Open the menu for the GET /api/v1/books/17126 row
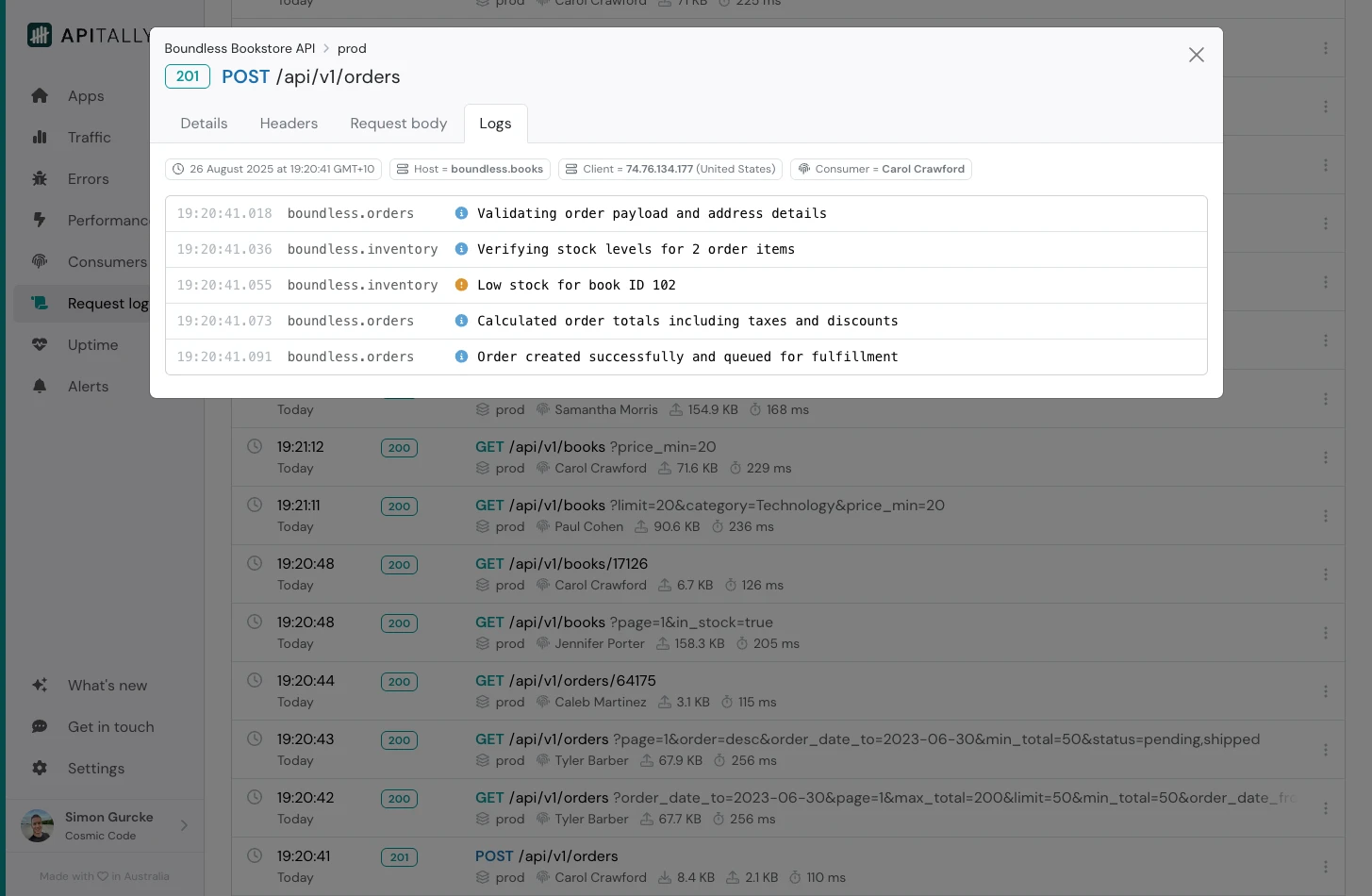Image resolution: width=1372 pixels, height=896 pixels. coord(1325,574)
